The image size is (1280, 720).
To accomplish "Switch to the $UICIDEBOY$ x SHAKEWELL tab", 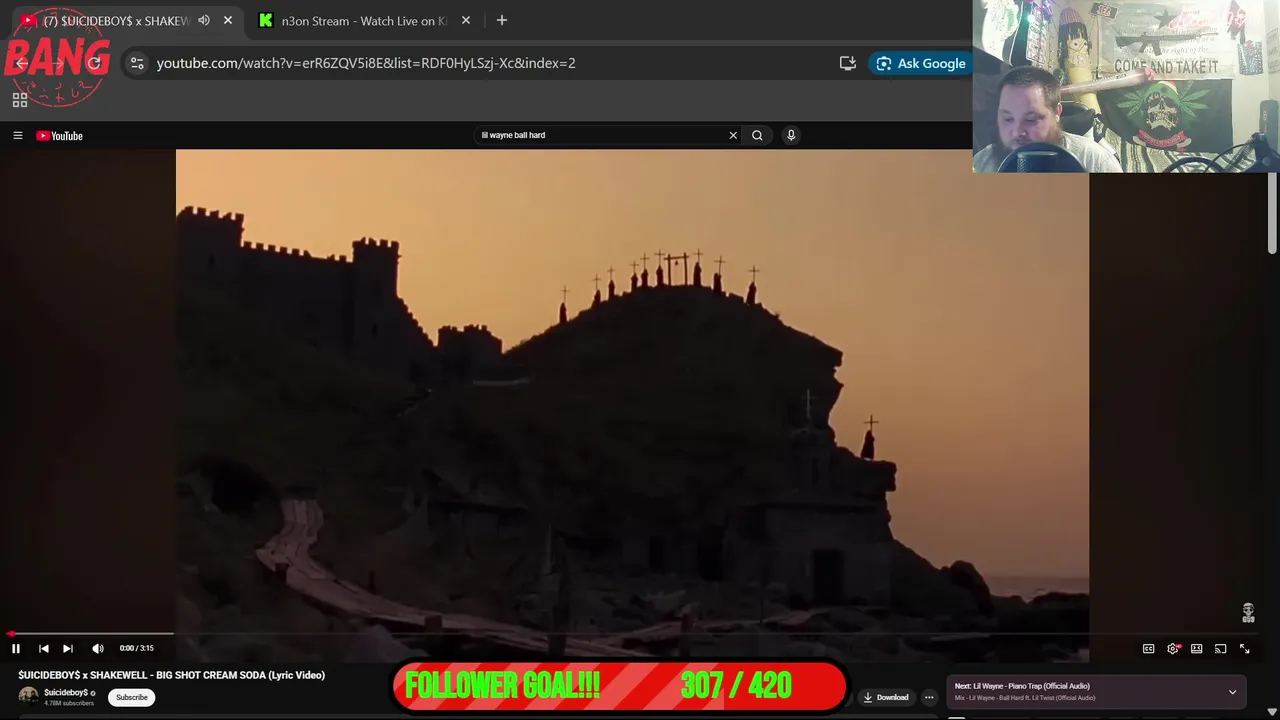I will click(116, 20).
